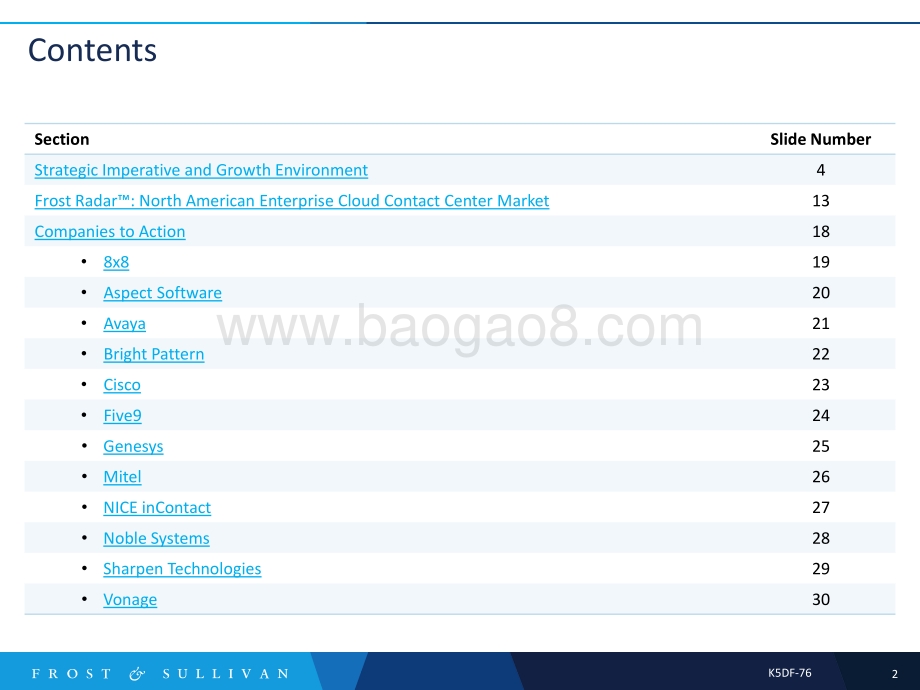Click the Slide Number column header
The image size is (920, 690).
coord(820,139)
